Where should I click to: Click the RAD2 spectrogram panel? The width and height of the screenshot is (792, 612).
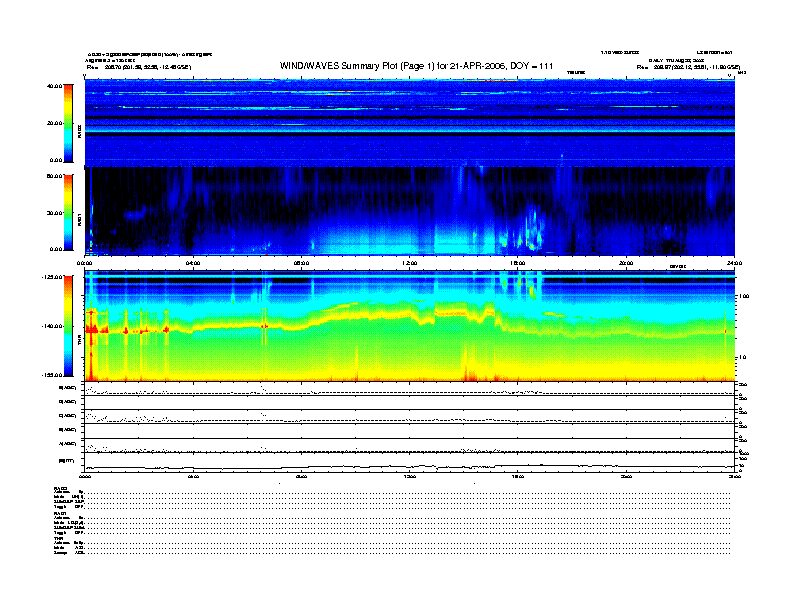410,123
